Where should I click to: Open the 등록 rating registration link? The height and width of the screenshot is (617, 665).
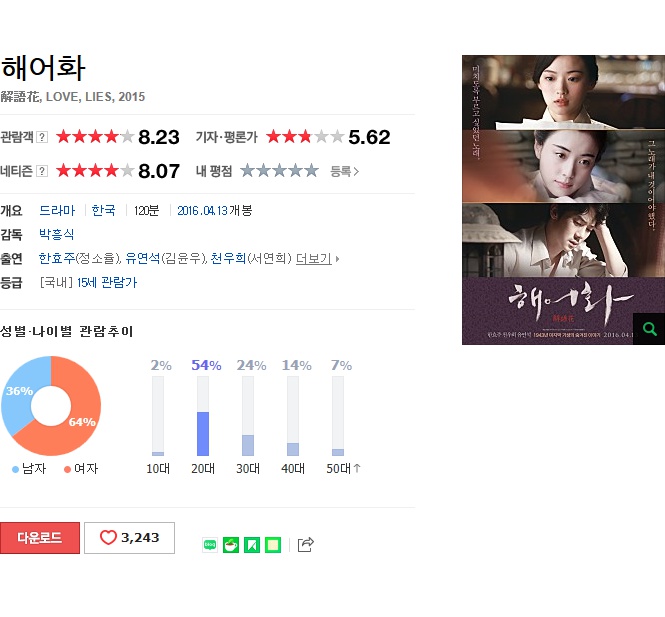(344, 171)
